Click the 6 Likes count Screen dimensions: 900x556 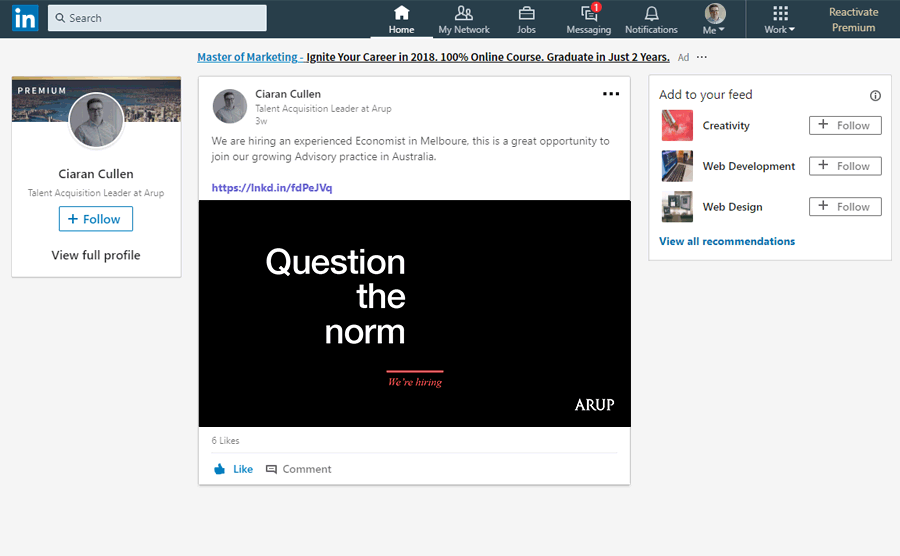point(225,441)
